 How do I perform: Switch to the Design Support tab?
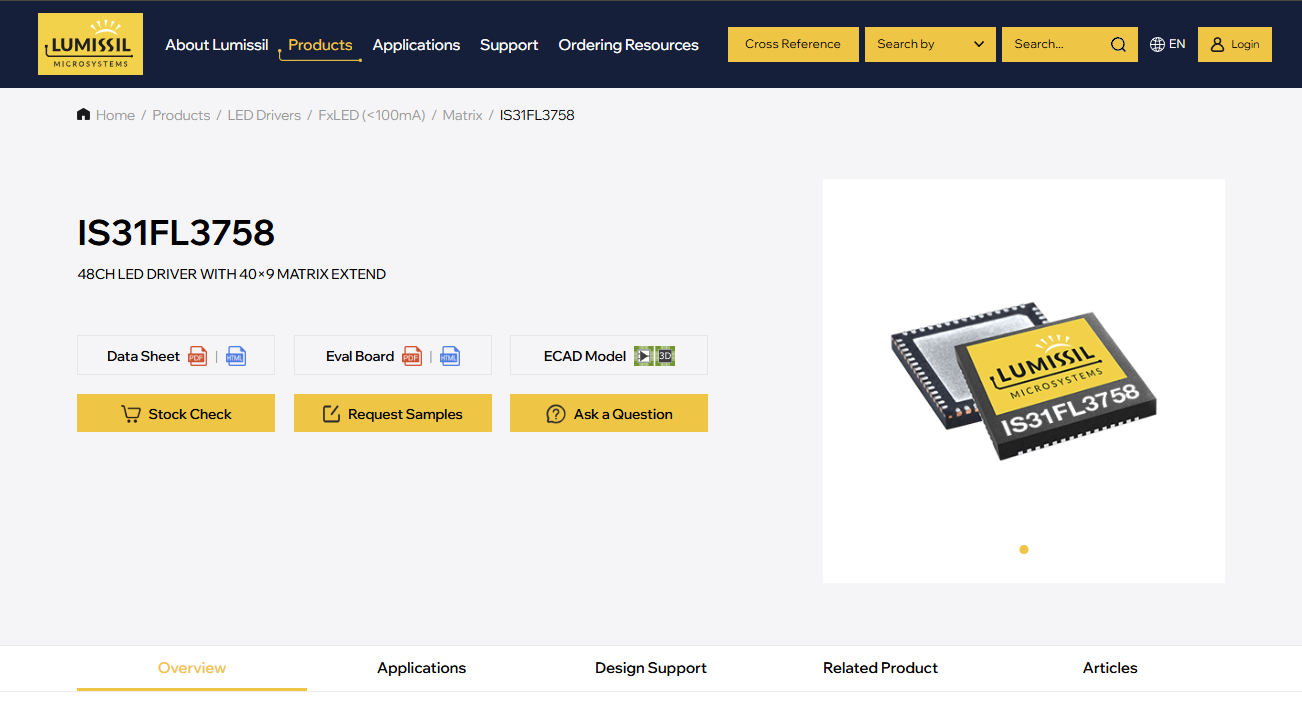651,668
